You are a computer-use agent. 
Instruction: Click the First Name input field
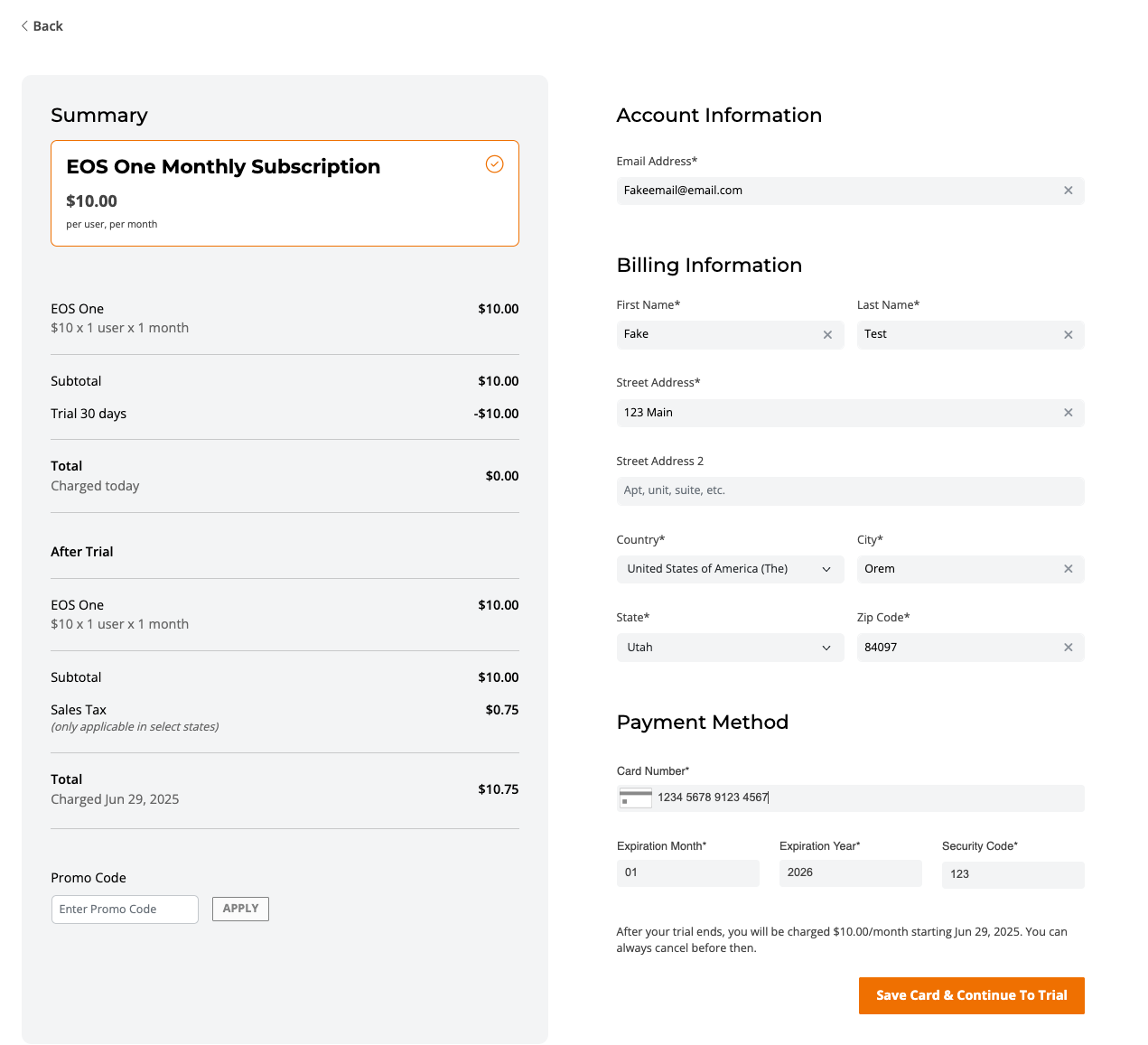[730, 335]
